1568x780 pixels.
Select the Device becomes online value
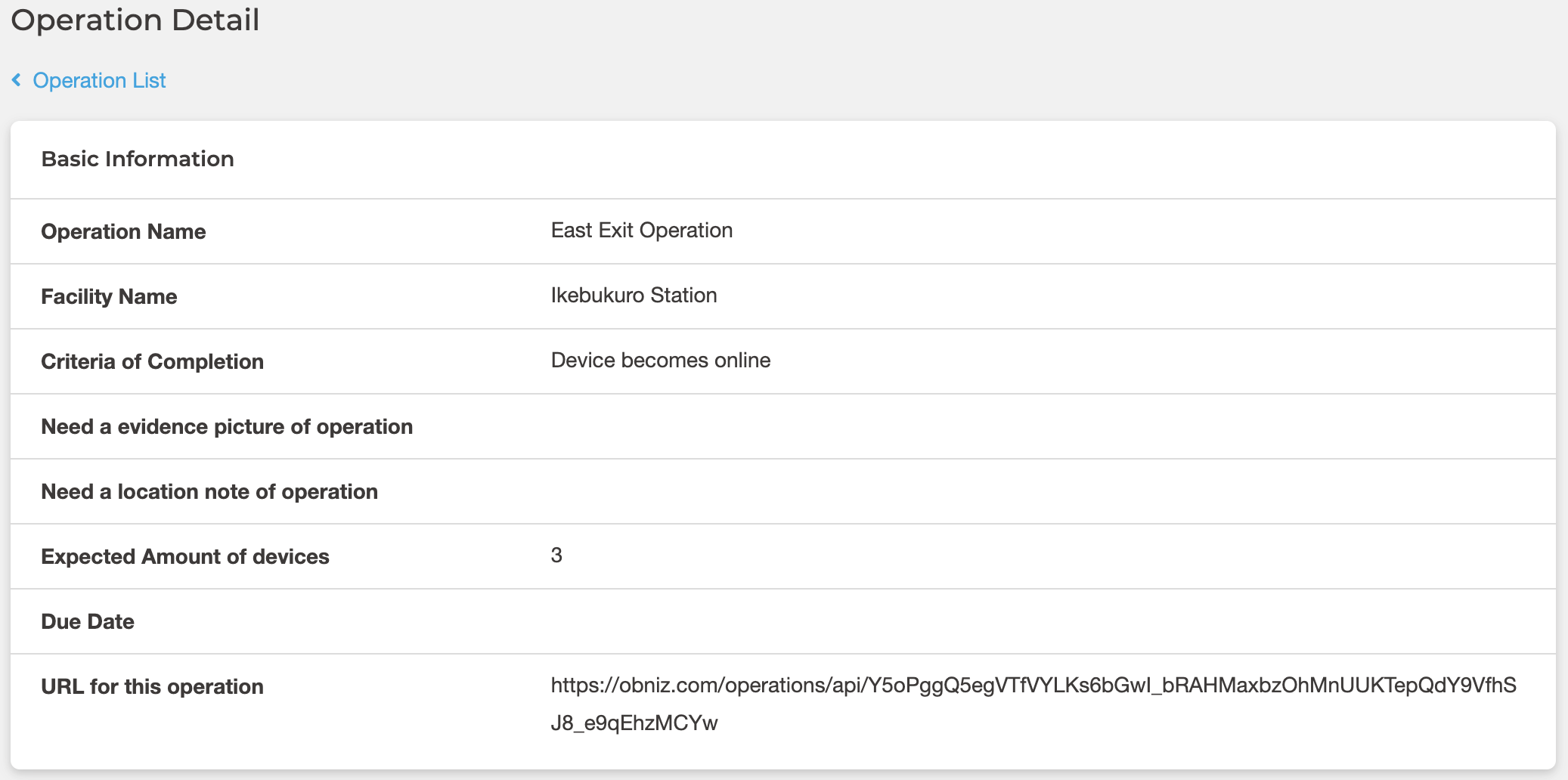[660, 361]
